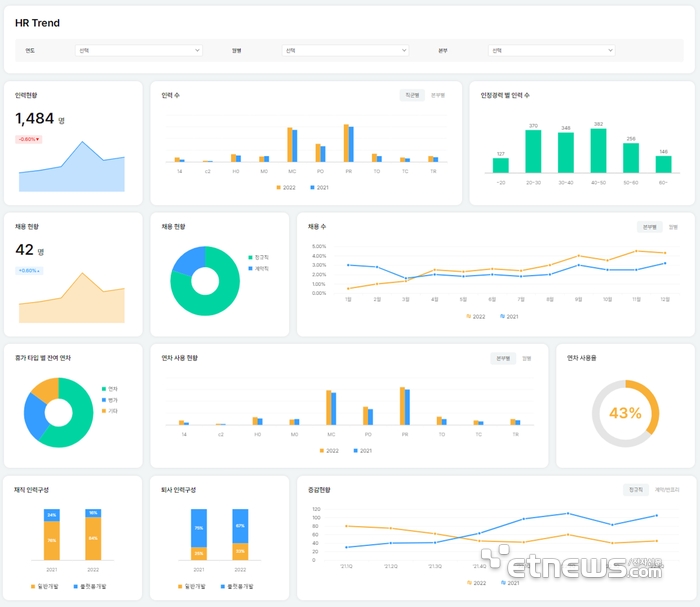Click 정규직 button in 증감현황 card
This screenshot has height=607, width=700.
[635, 490]
